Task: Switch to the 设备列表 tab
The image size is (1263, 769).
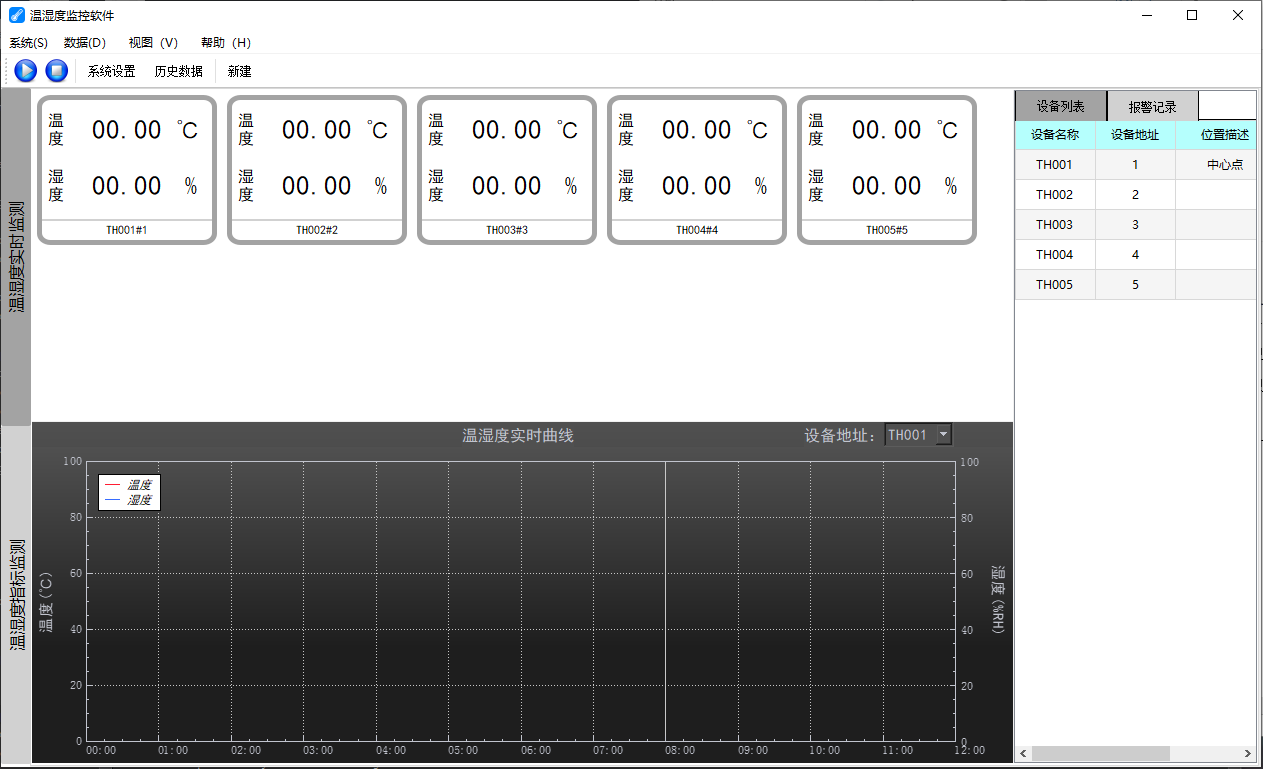Action: pyautogui.click(x=1061, y=106)
